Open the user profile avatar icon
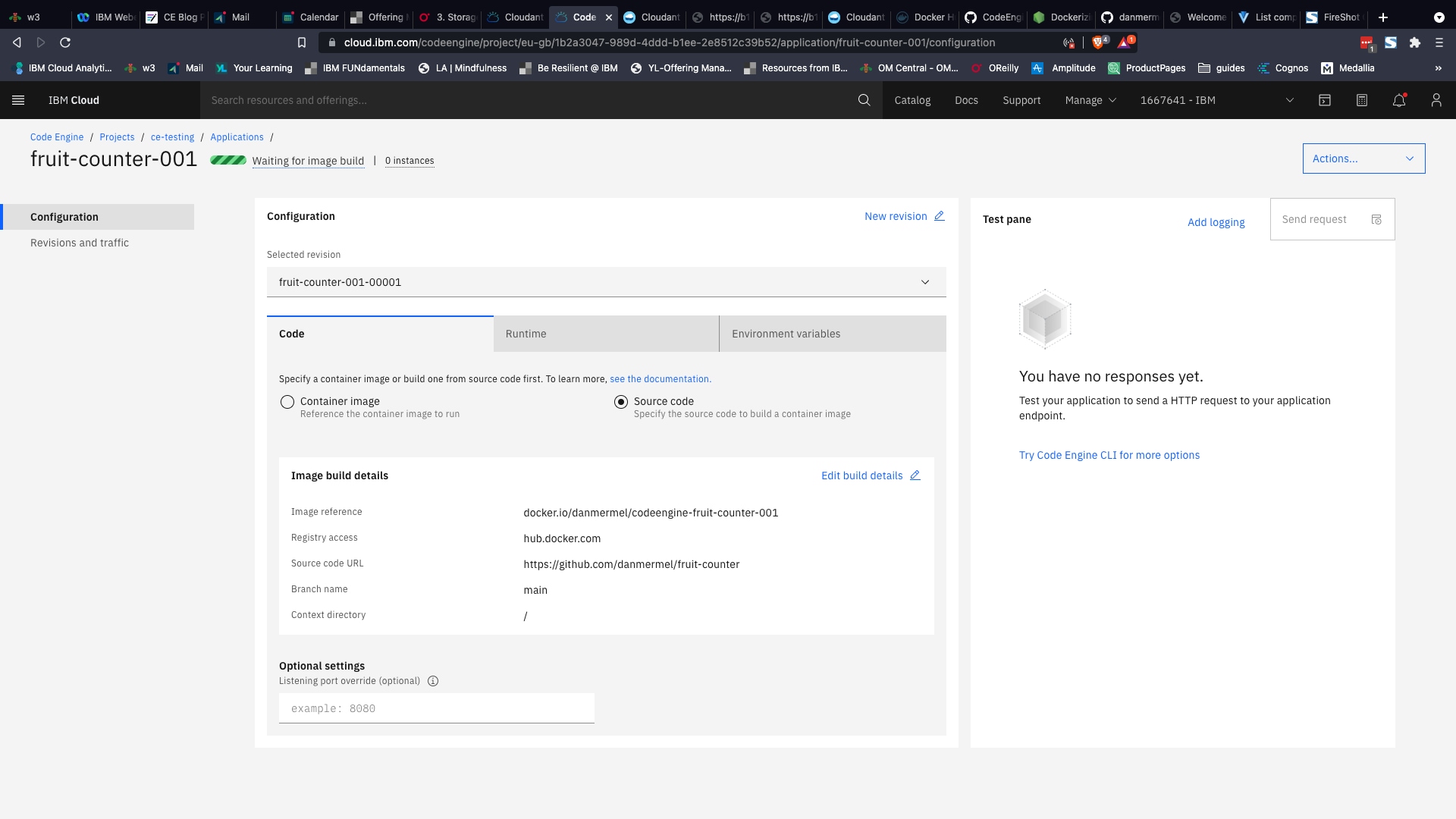 (1436, 100)
